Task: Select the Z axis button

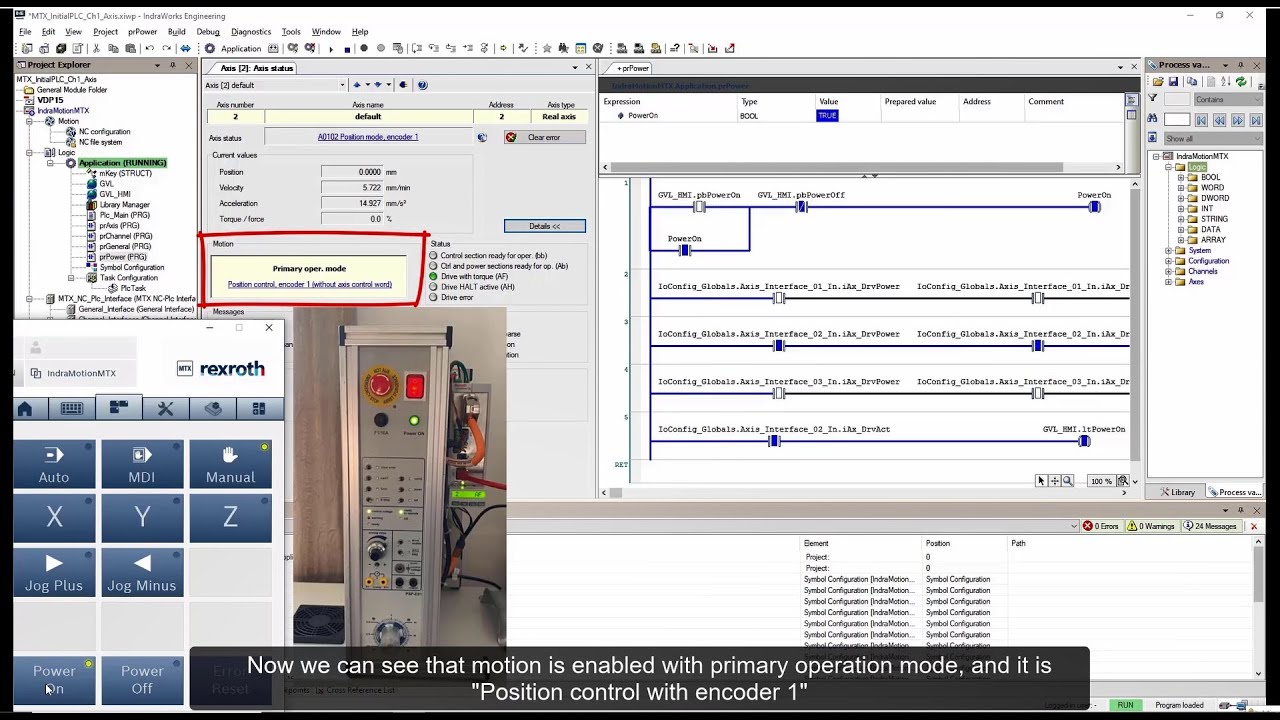Action: (230, 517)
